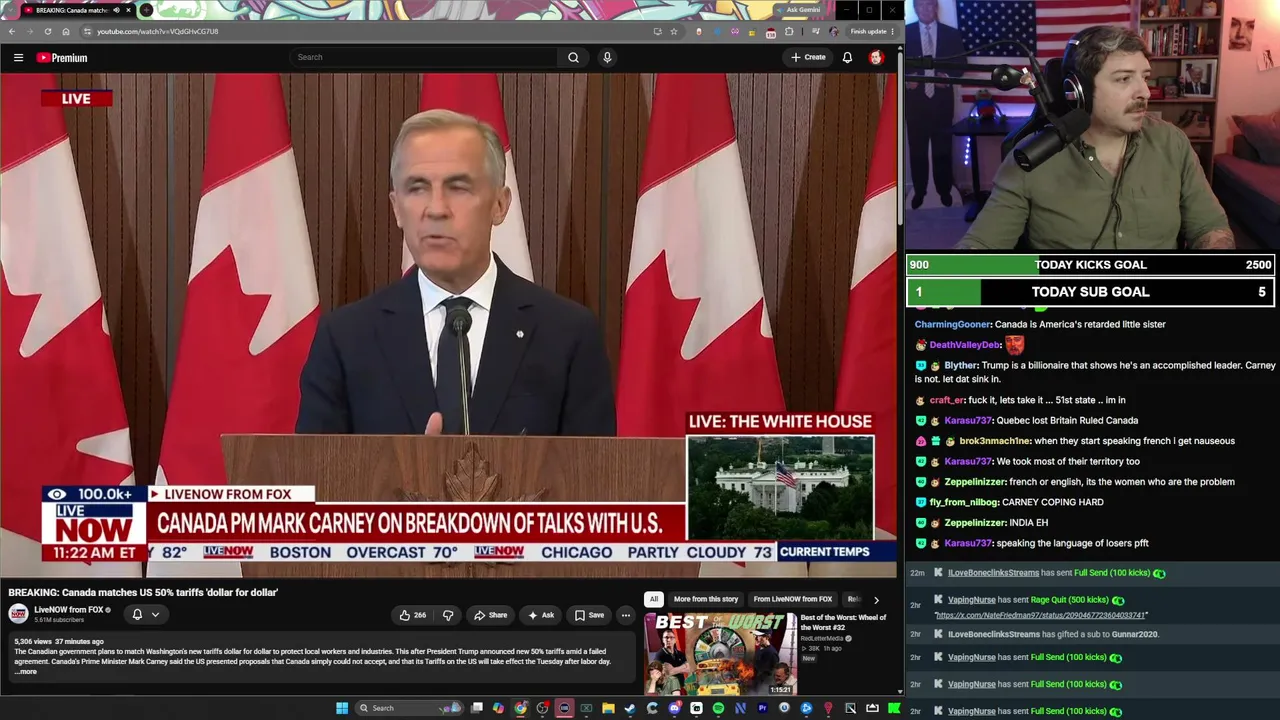The height and width of the screenshot is (720, 1280).
Task: Open Best of the Worst: Wheel video title
Action: (x=843, y=622)
